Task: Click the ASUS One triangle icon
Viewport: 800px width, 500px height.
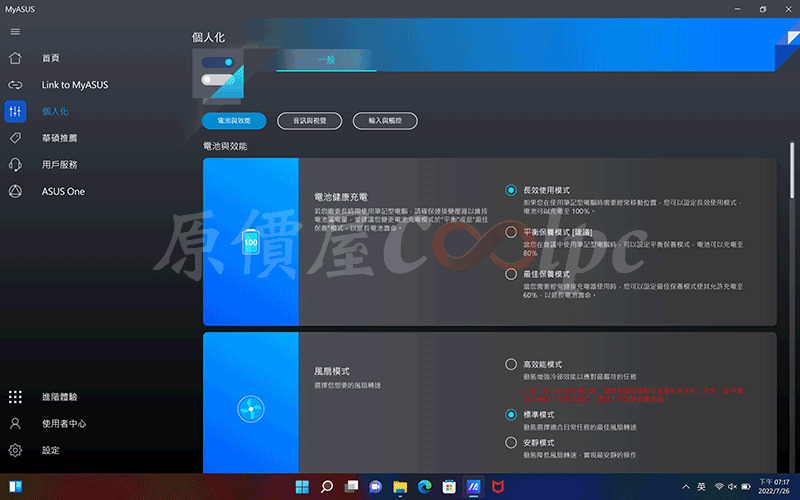Action: pos(15,191)
